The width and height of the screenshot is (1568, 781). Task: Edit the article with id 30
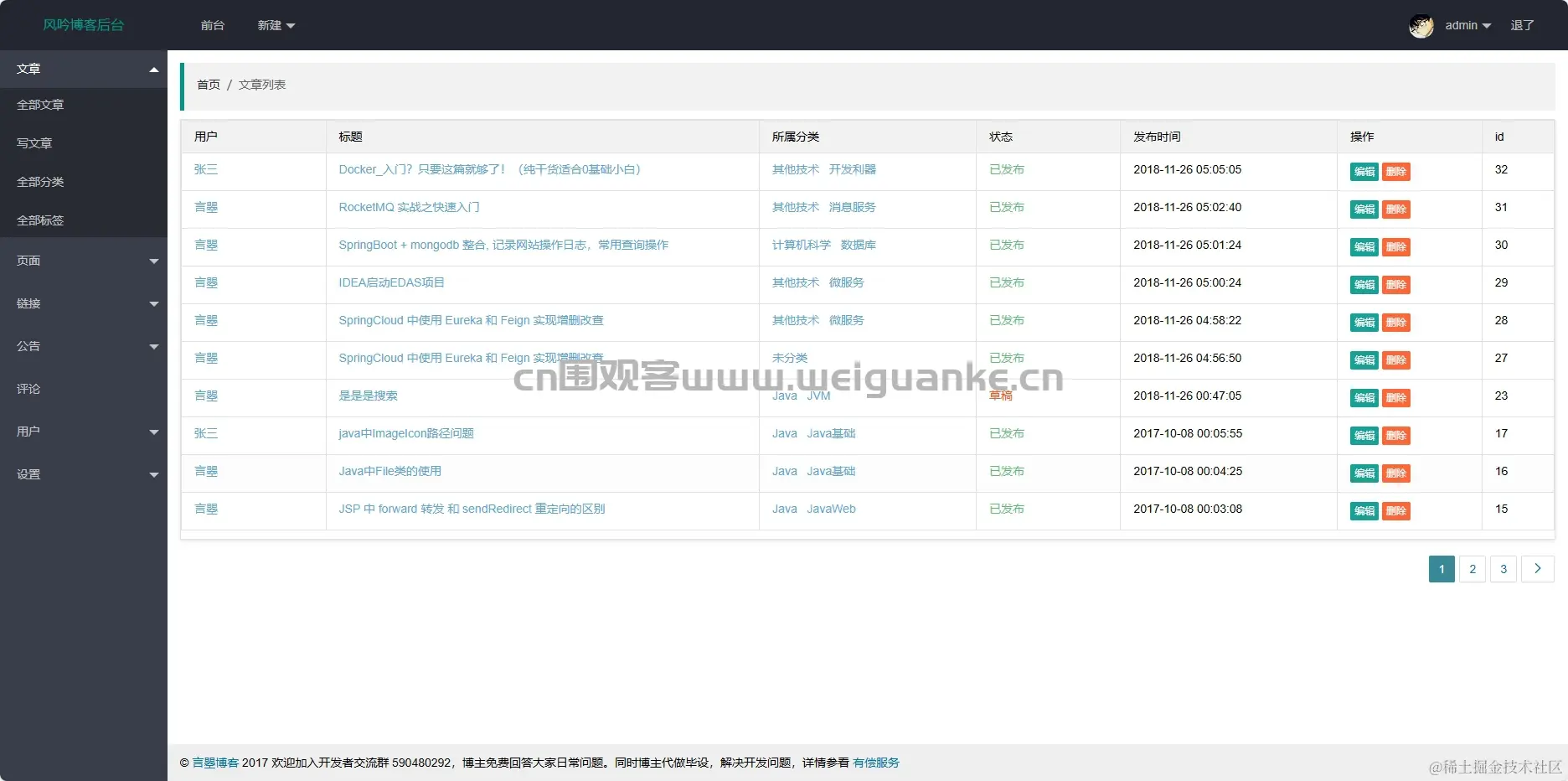(x=1364, y=247)
